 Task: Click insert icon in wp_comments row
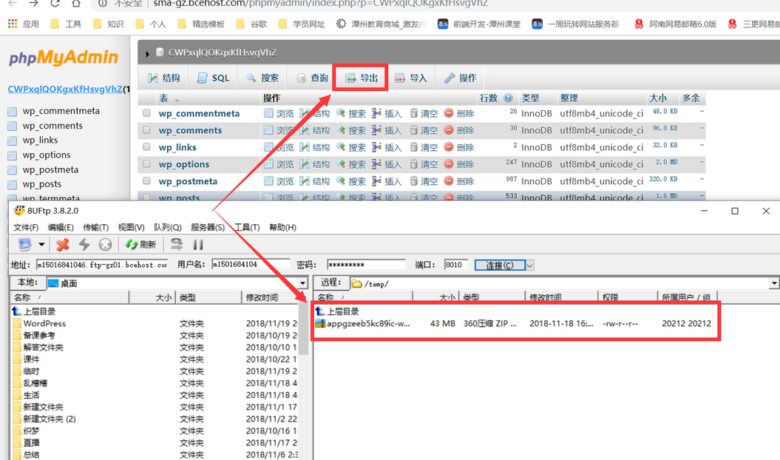(377, 130)
